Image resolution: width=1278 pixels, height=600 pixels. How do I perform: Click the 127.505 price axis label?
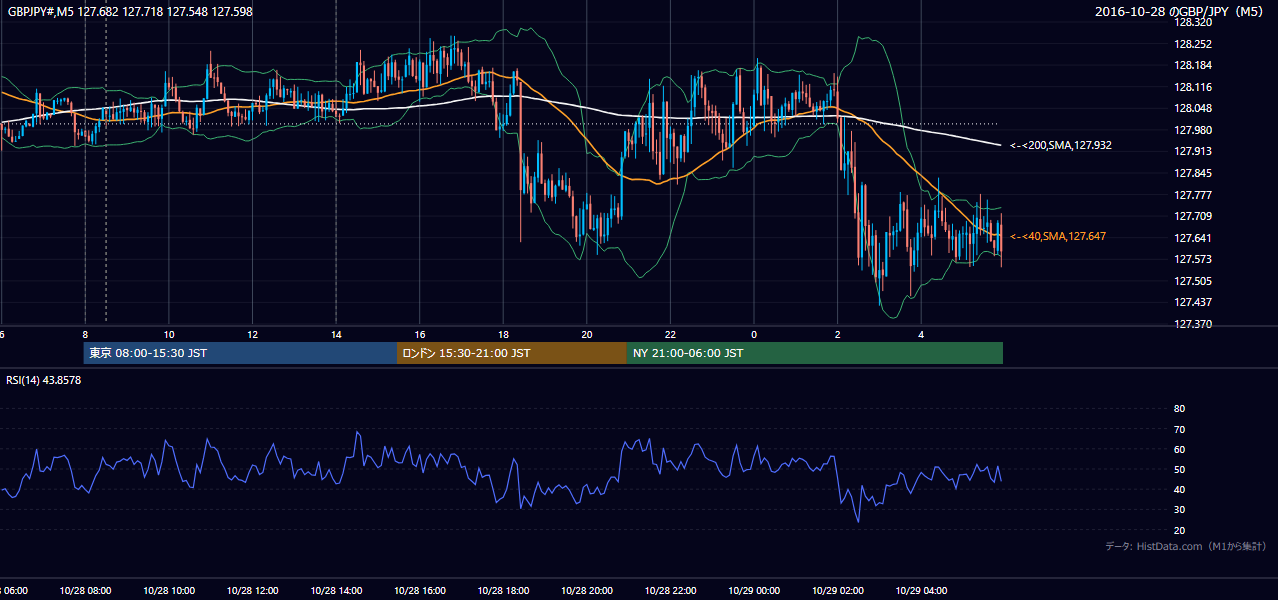click(1192, 281)
